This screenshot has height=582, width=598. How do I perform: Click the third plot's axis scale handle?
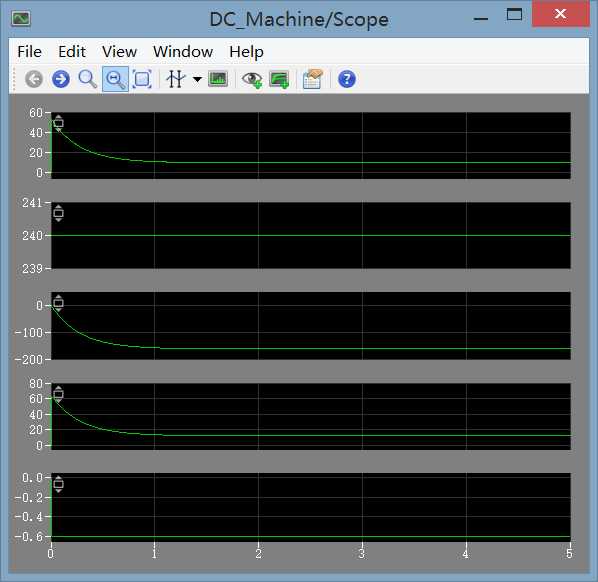tap(58, 303)
